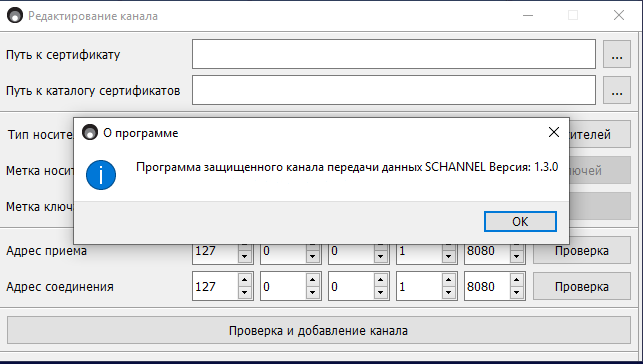Viewport: 643px width, 364px height.
Task: Decrease fourth octet of Адрес соединения
Action: (x=449, y=293)
